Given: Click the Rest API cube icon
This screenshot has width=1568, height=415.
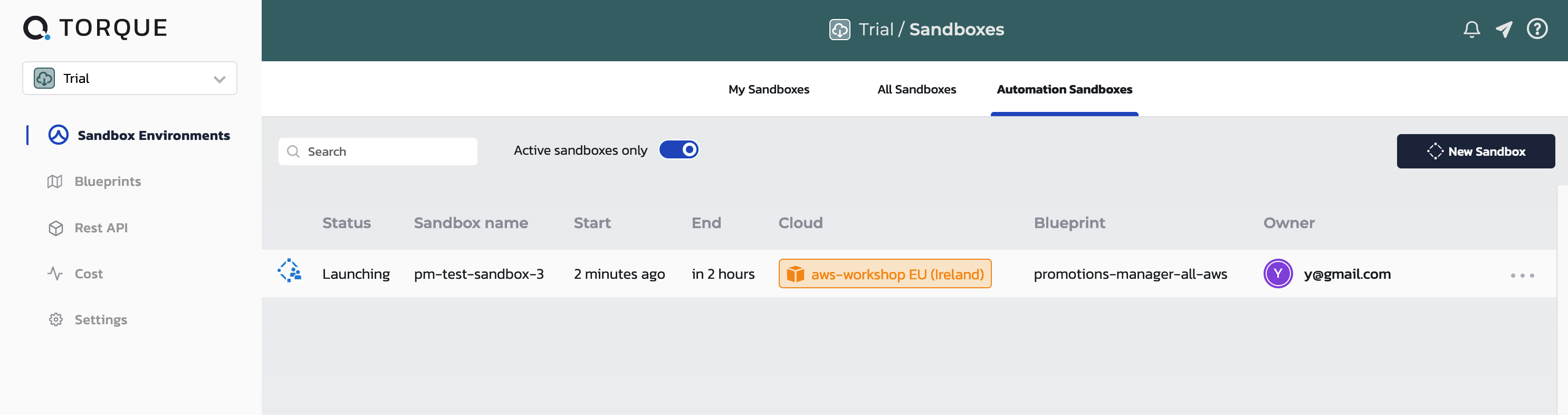Looking at the screenshot, I should (55, 228).
